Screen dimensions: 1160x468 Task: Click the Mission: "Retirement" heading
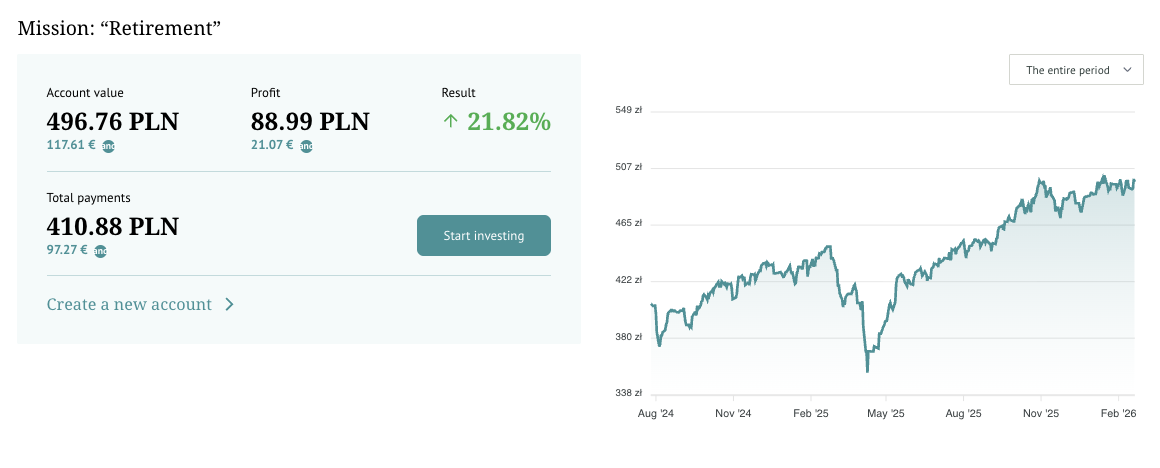[x=119, y=27]
